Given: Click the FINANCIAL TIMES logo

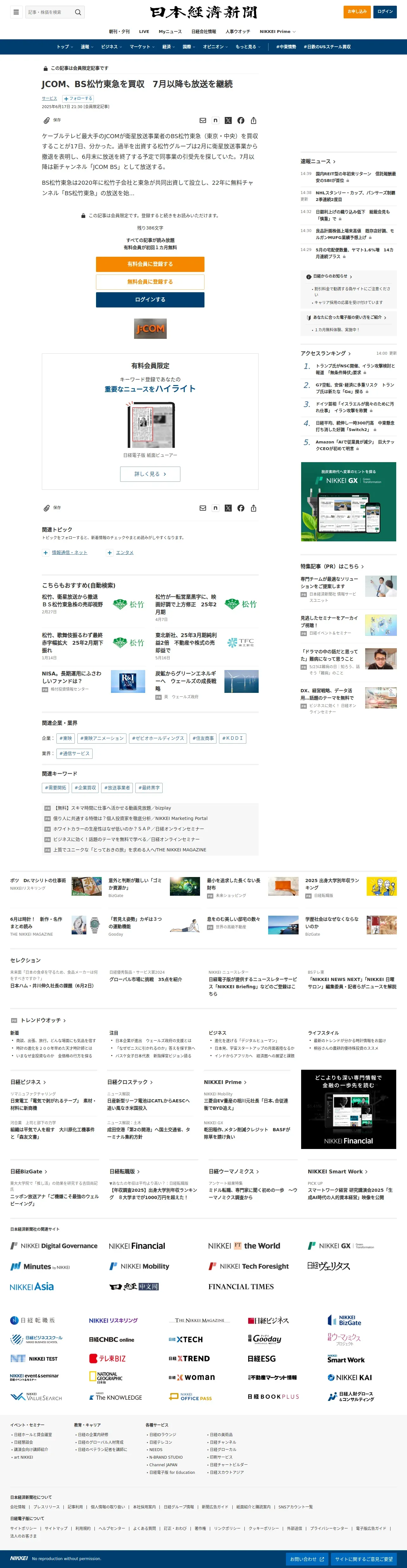Looking at the screenshot, I should click(x=241, y=1286).
